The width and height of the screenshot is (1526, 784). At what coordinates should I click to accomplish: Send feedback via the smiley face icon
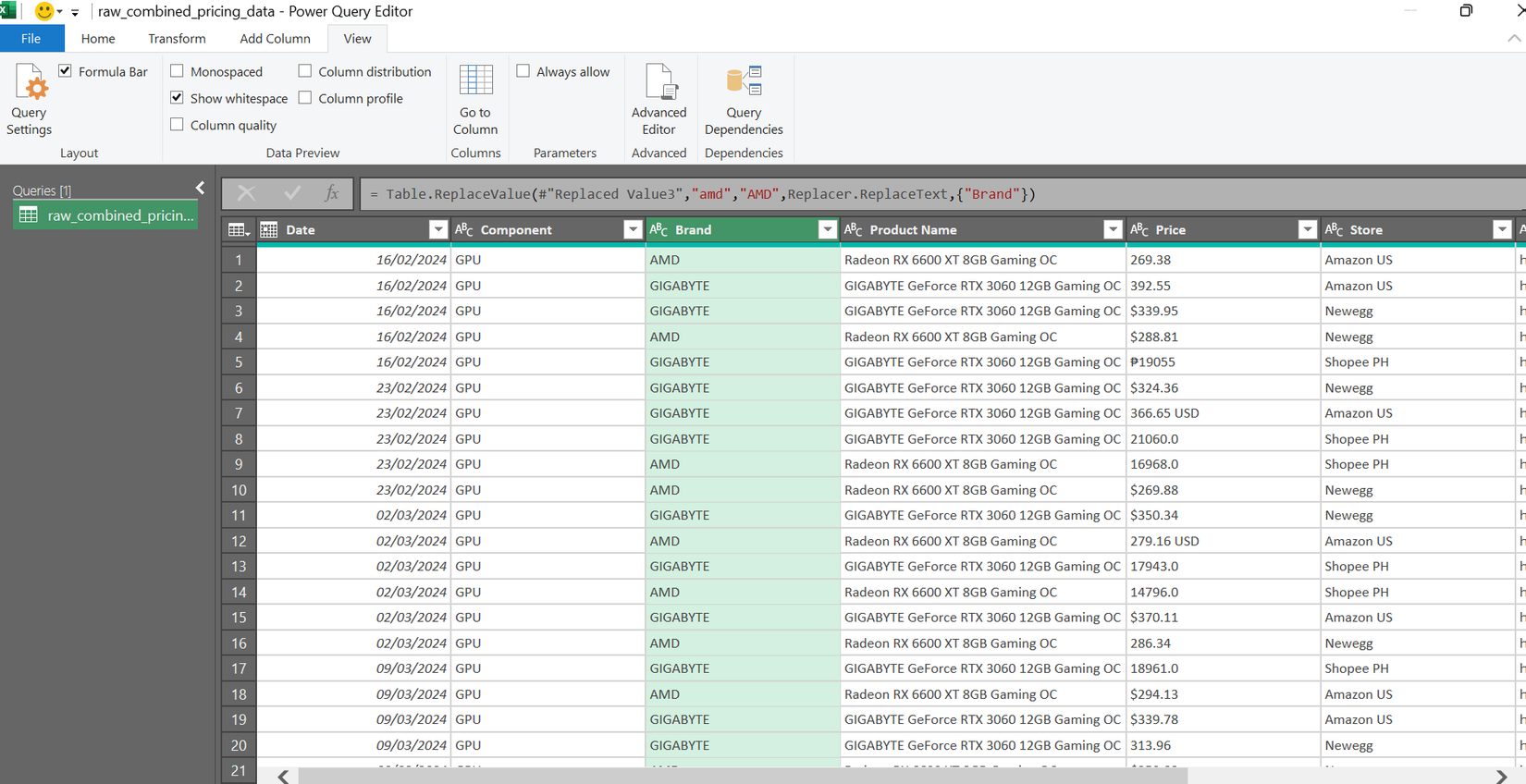(43, 11)
